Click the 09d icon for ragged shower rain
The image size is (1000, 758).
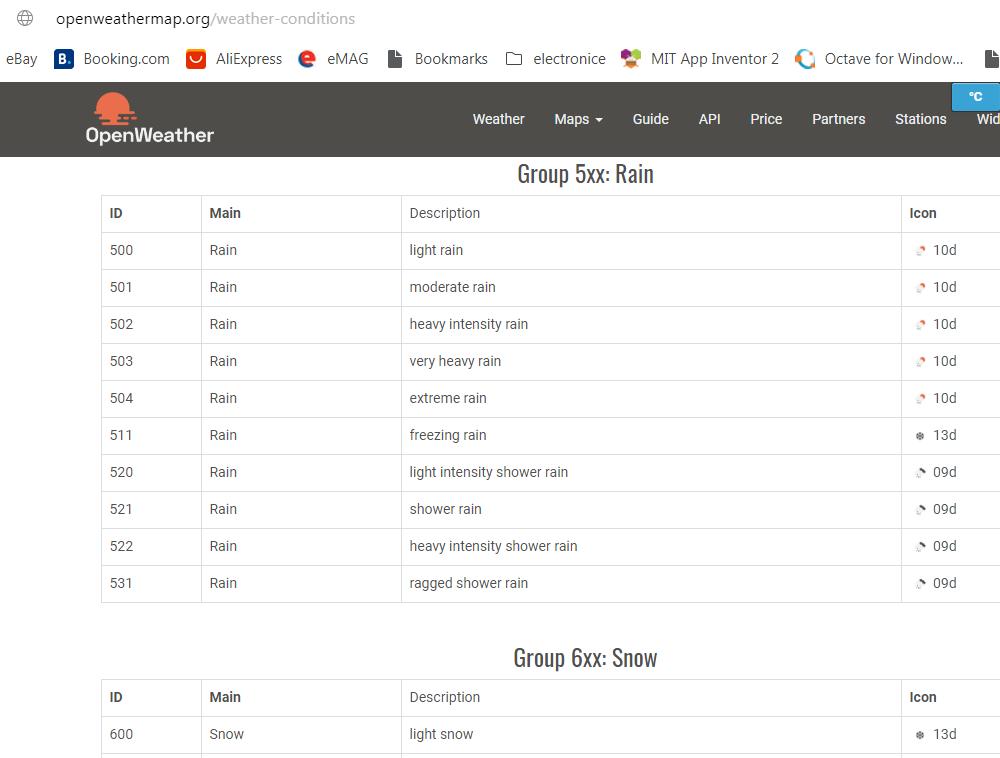coord(920,583)
